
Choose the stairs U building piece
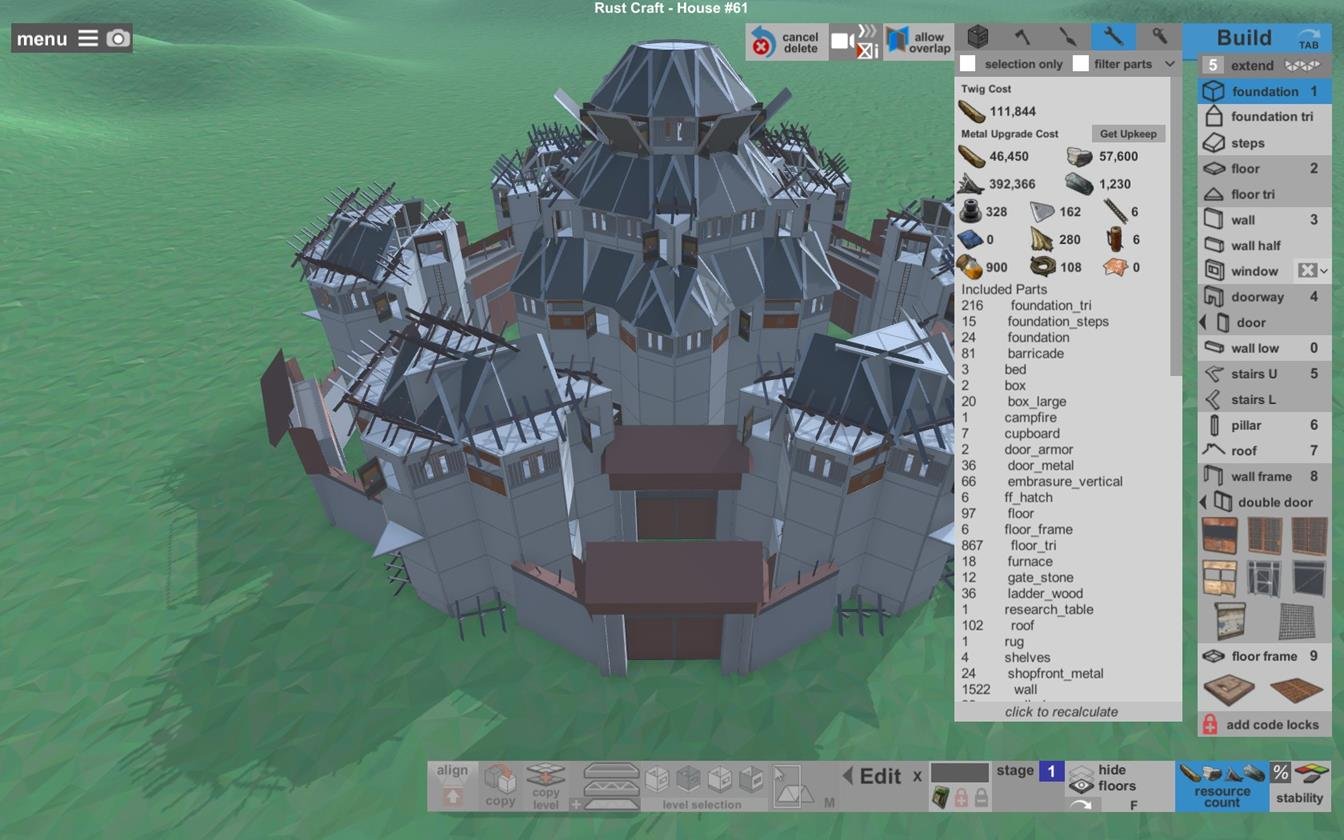click(x=1264, y=374)
